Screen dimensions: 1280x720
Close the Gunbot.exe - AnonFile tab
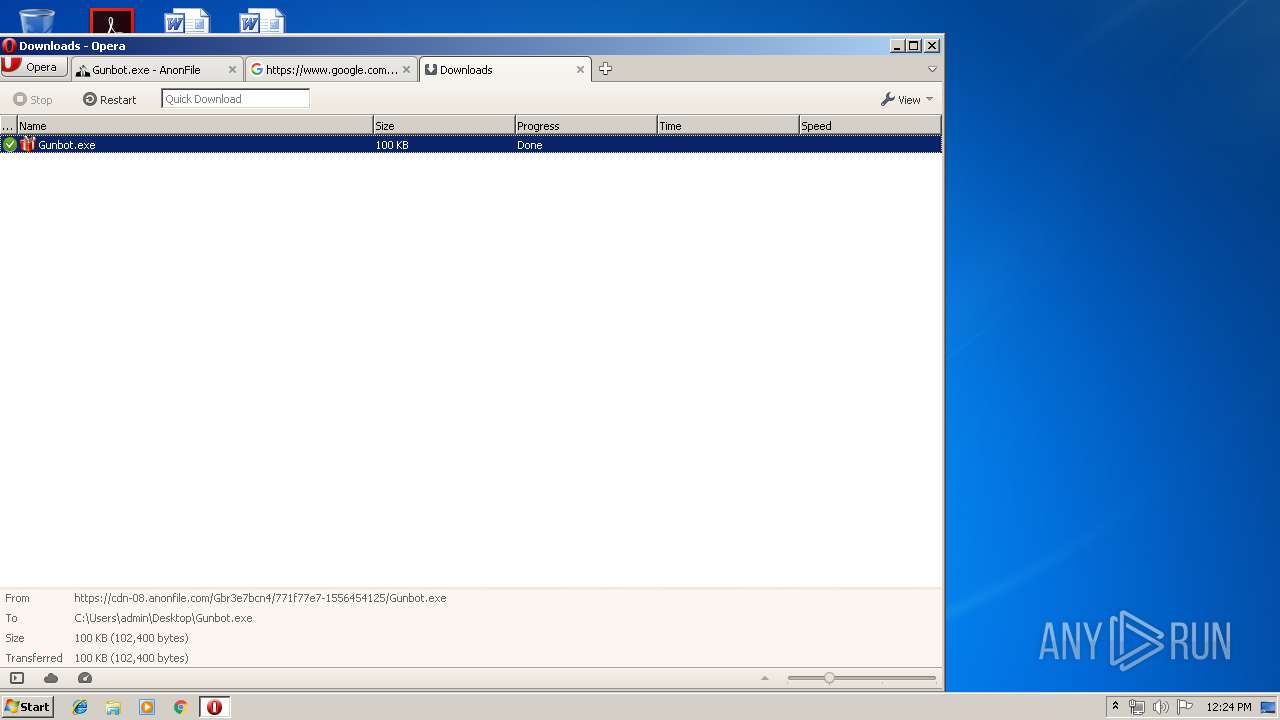point(232,70)
